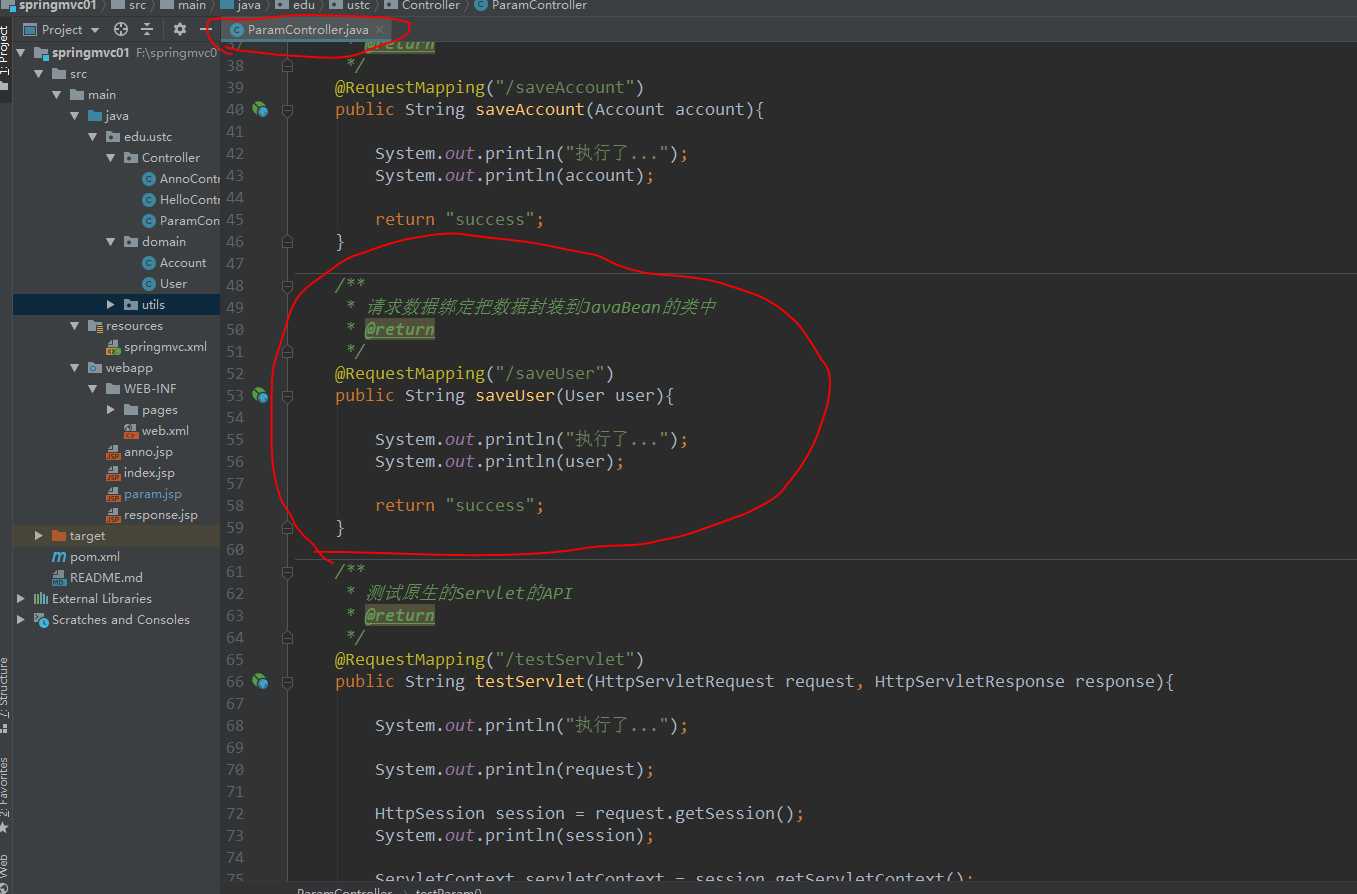
Task: Select ParamController class in project tree
Action: tap(180, 221)
